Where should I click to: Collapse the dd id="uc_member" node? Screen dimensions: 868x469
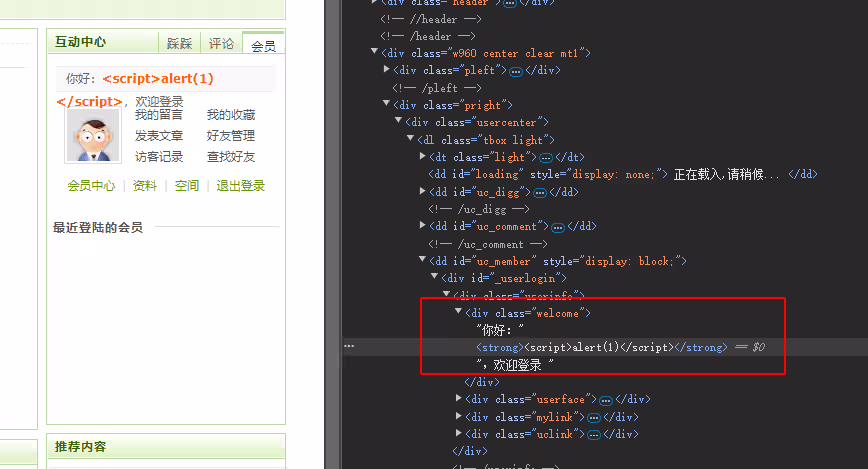[423, 261]
